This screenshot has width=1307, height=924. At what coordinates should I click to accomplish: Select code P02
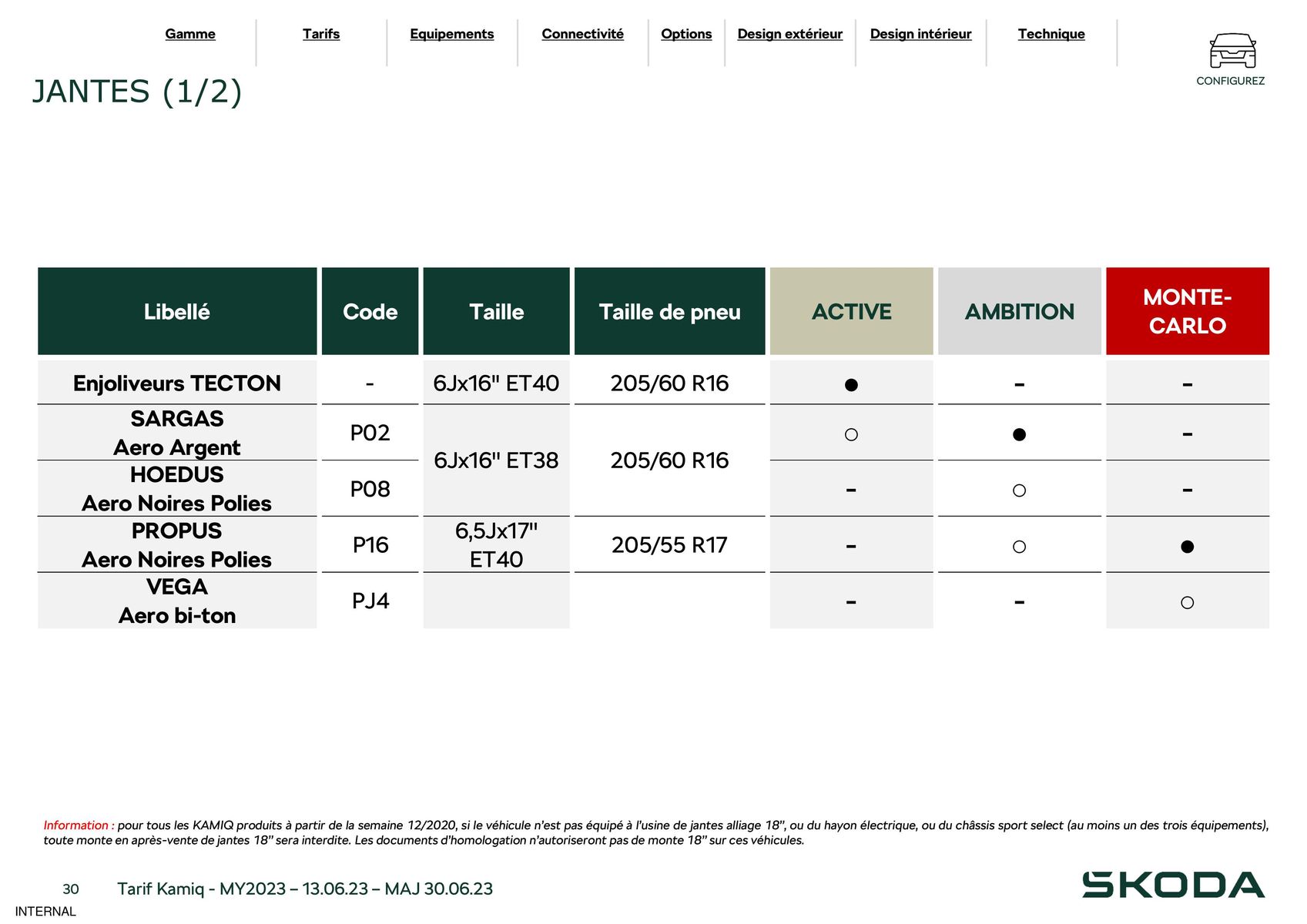pos(370,433)
